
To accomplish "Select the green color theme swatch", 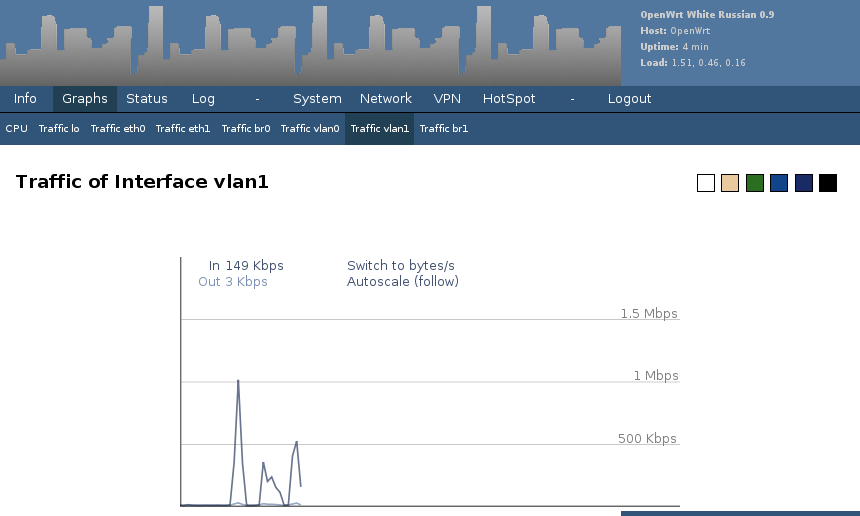I will pos(755,183).
